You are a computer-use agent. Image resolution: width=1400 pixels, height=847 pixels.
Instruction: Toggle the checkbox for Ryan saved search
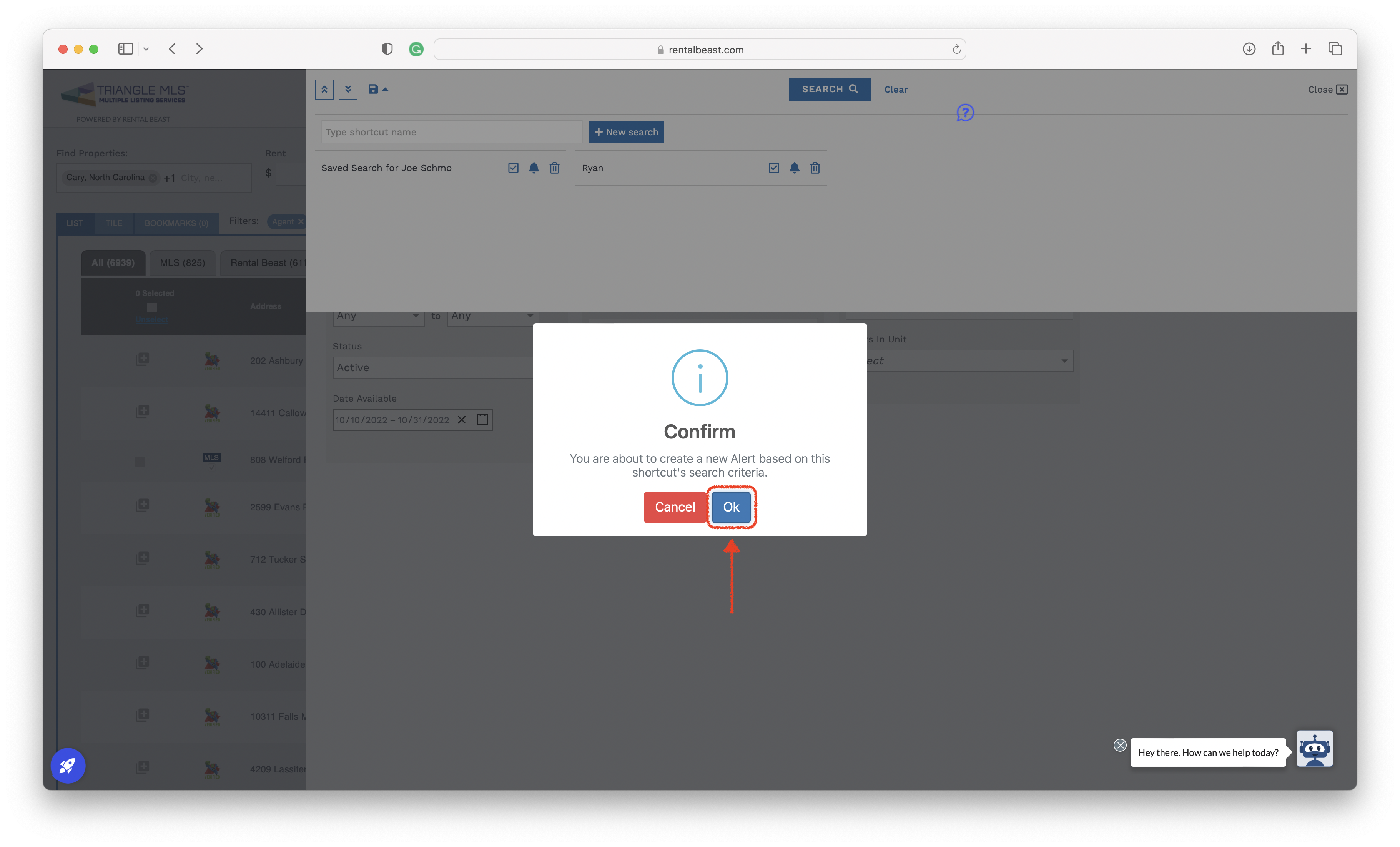coord(773,168)
